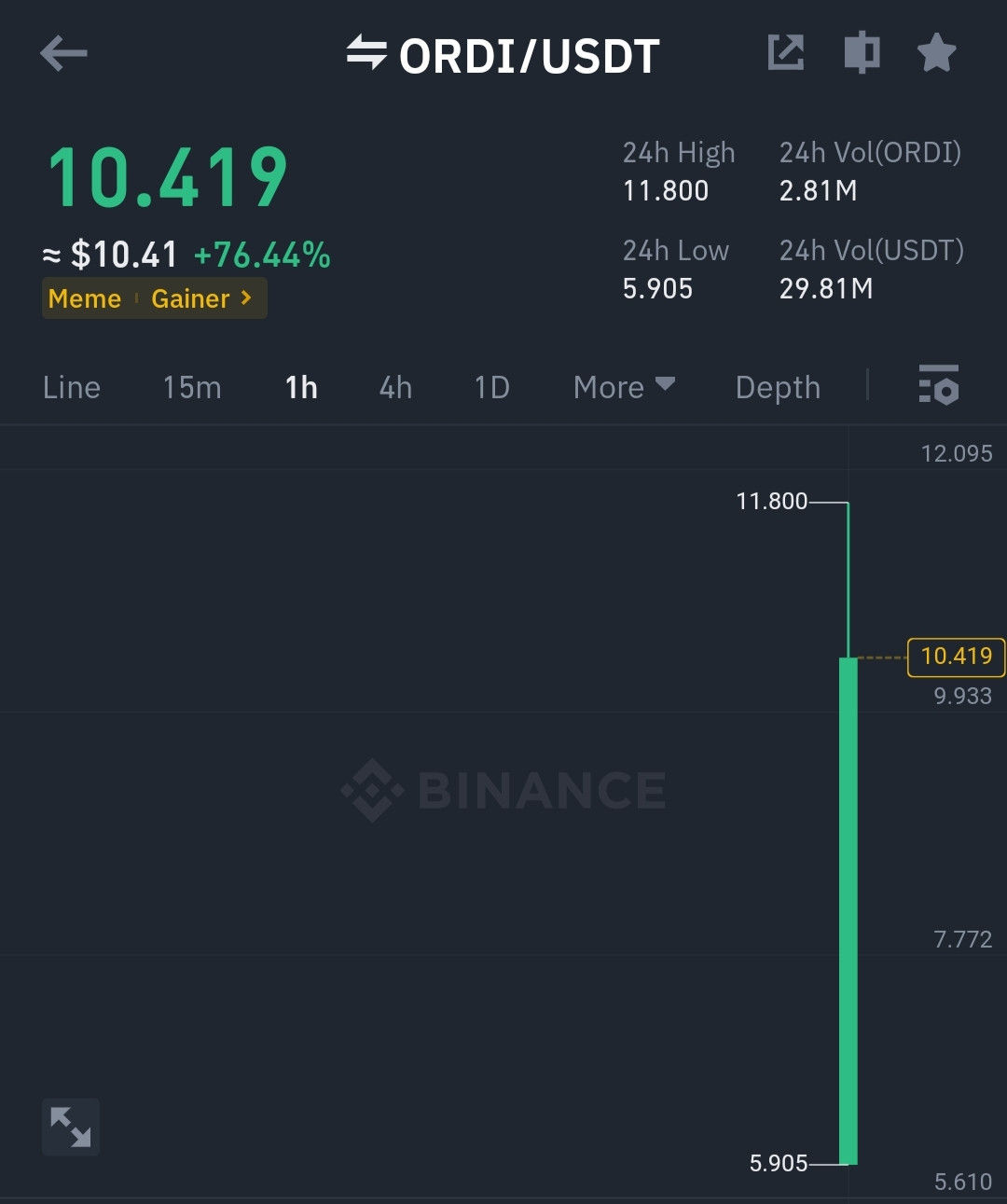Viewport: 1007px width, 1204px height.
Task: Expand the More intervals dropdown
Action: (624, 387)
